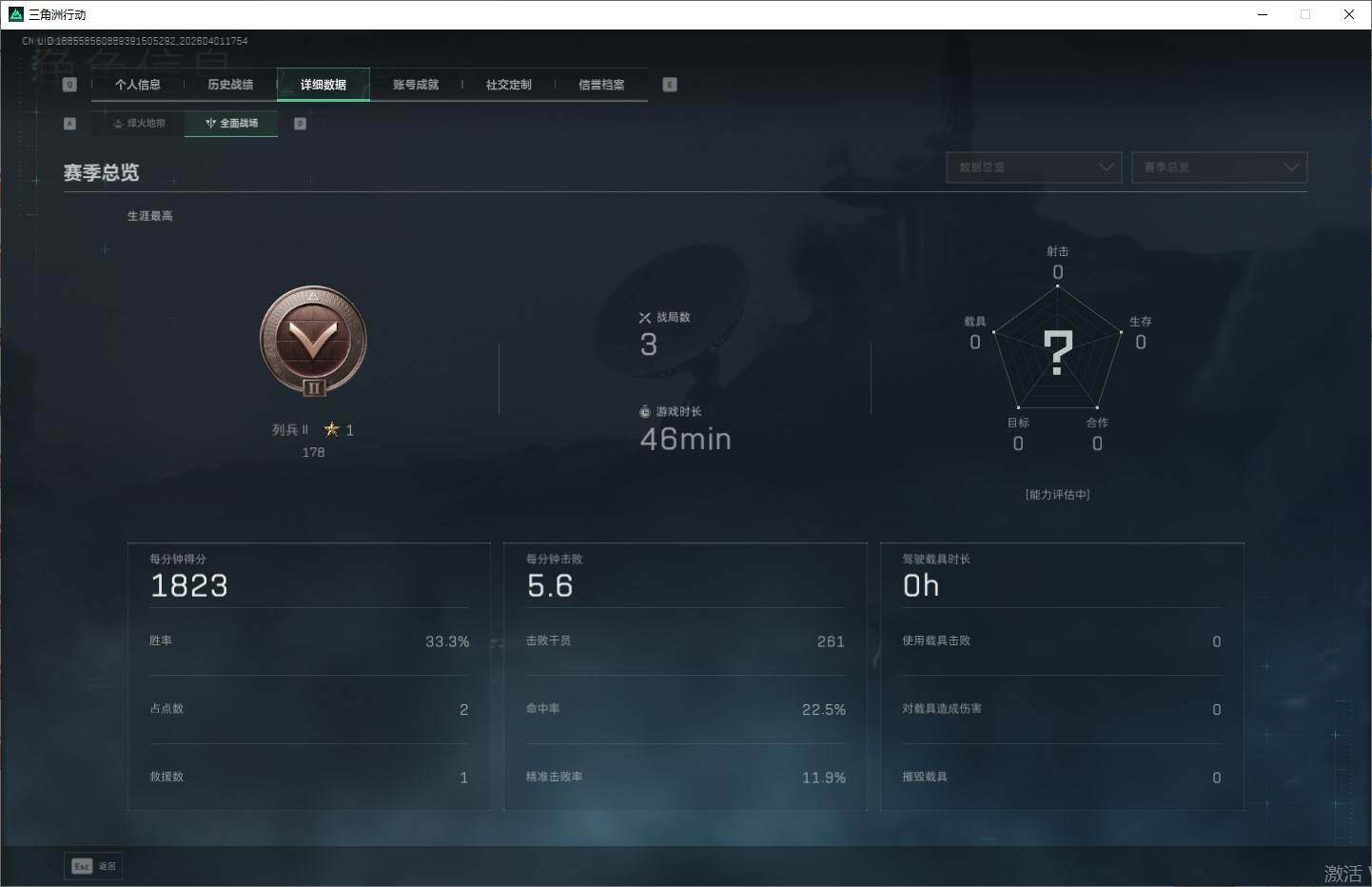1372x887 pixels.
Task: Click the 救援数 label
Action: pos(167,778)
